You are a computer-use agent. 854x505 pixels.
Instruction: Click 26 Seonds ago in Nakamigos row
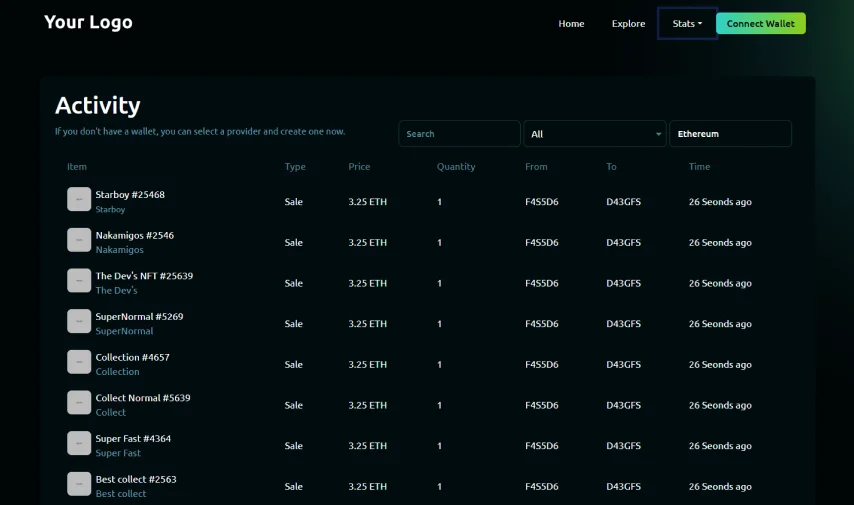click(720, 242)
